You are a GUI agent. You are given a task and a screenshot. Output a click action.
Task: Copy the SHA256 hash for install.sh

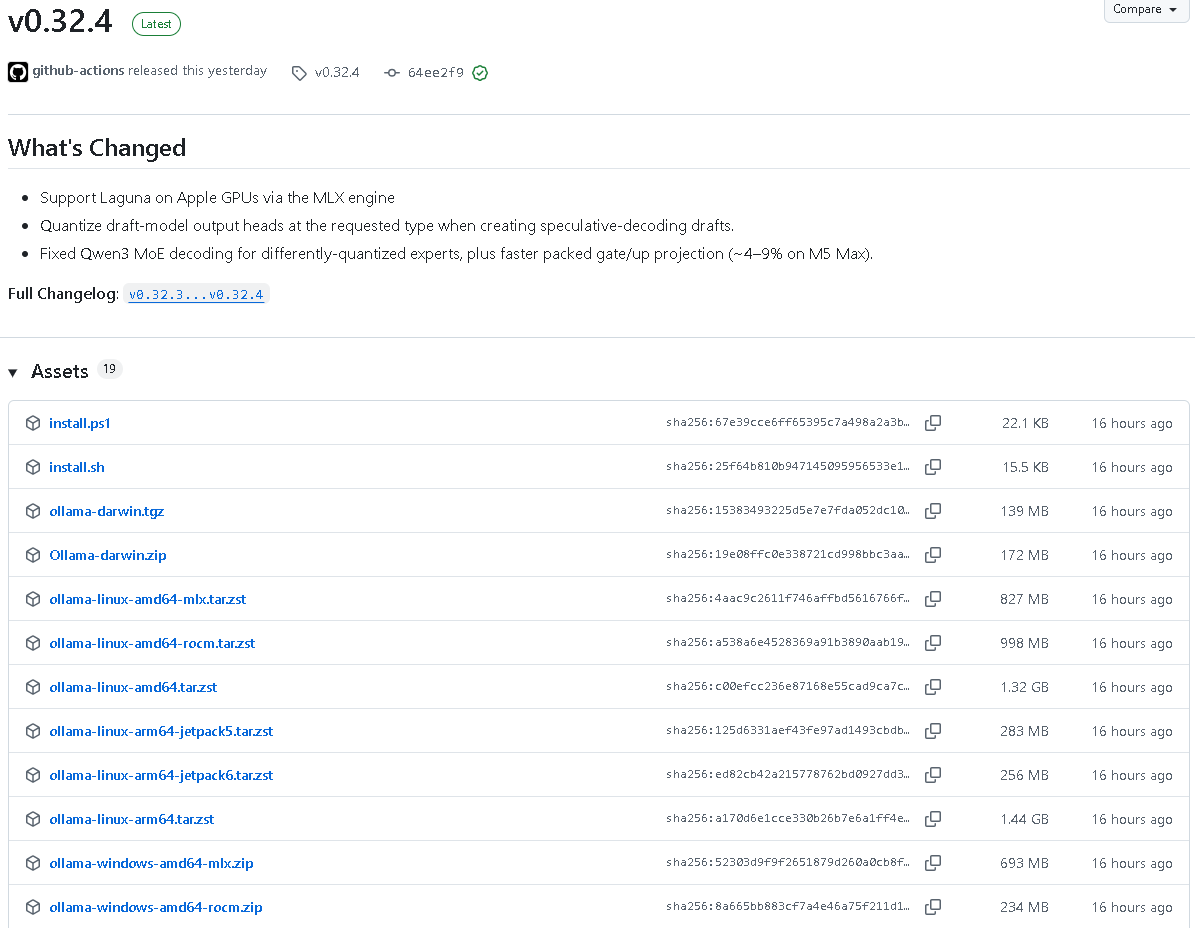coord(933,467)
